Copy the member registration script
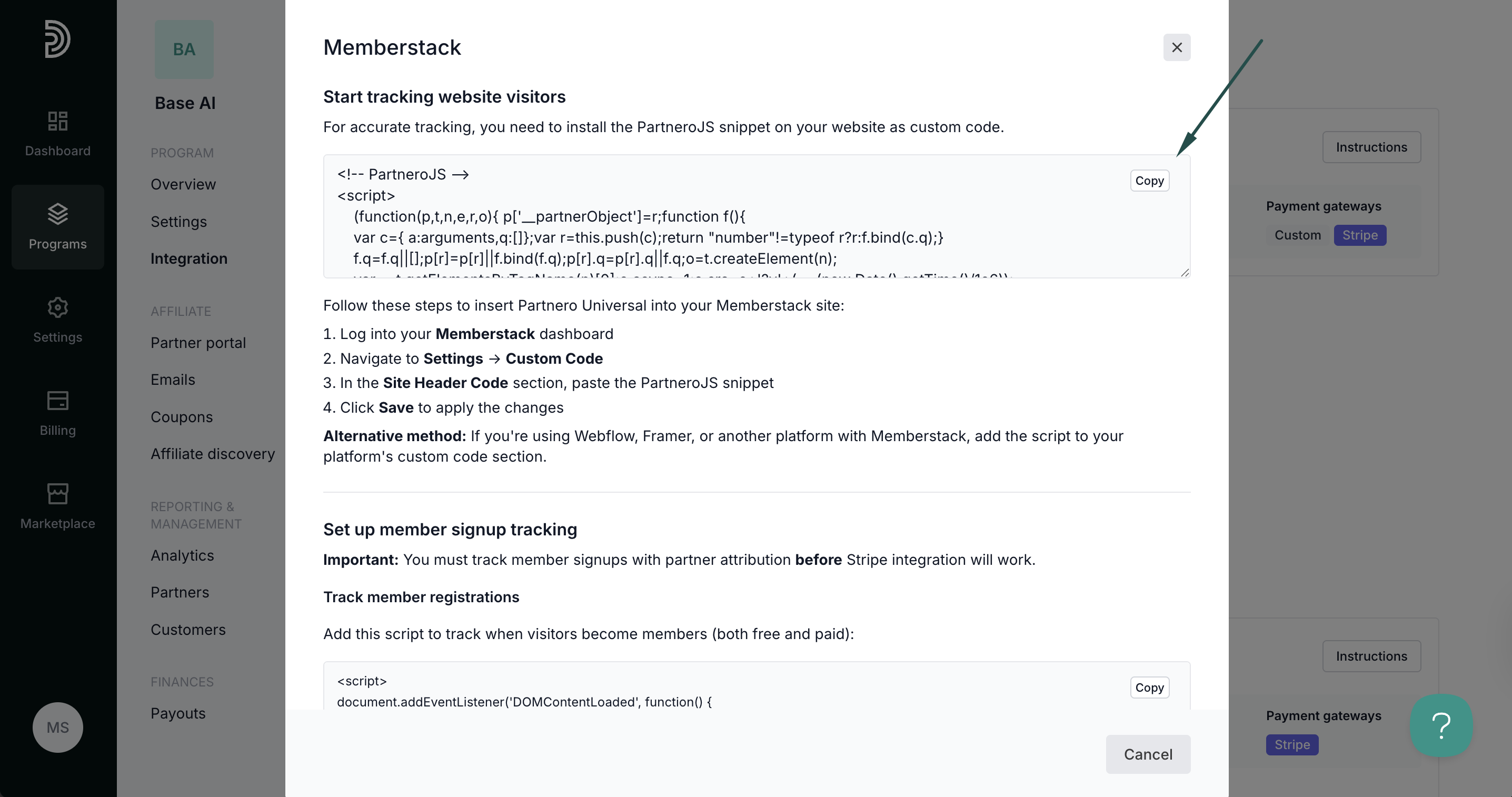The image size is (1512, 797). click(1149, 688)
